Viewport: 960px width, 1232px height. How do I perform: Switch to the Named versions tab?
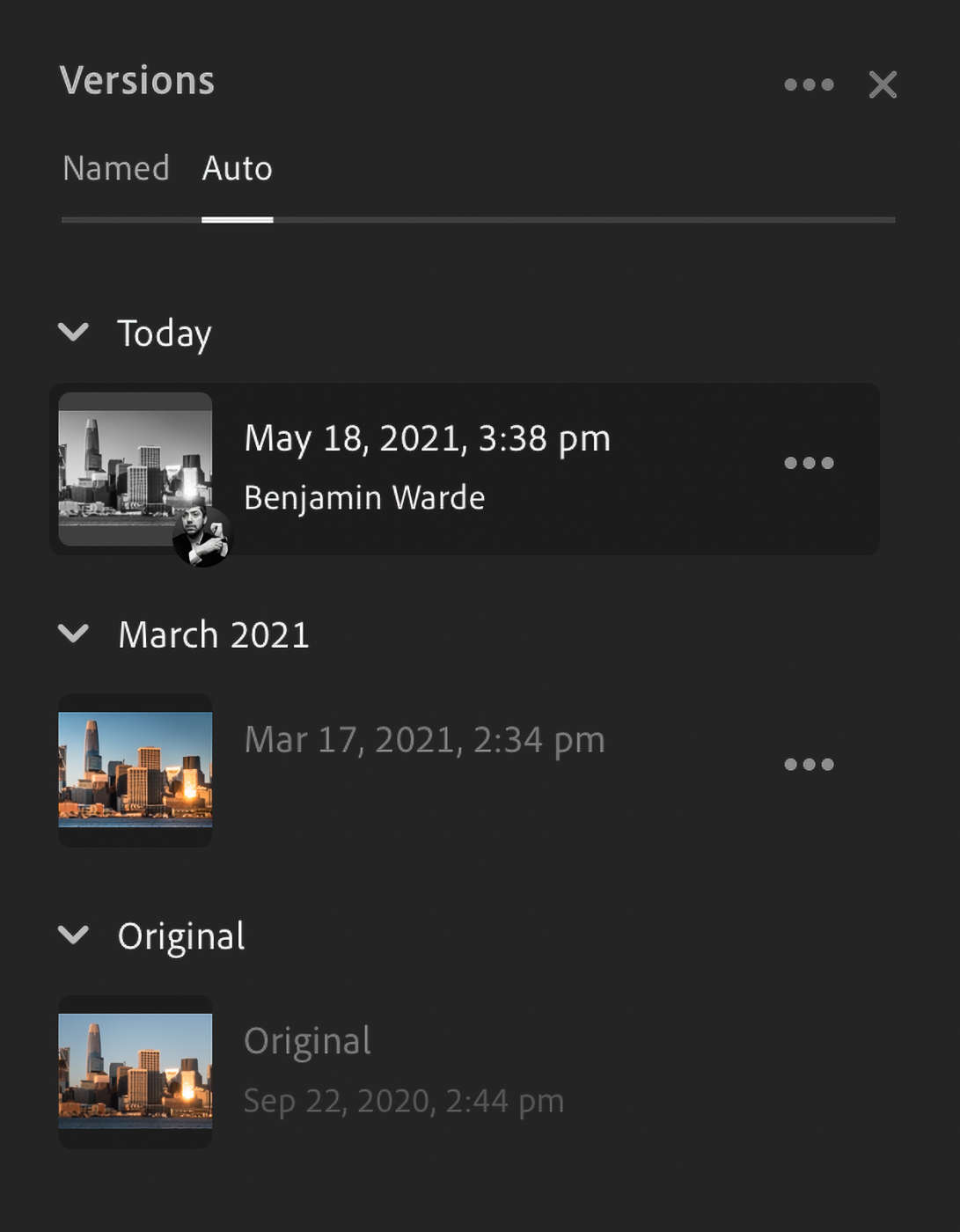[x=116, y=168]
